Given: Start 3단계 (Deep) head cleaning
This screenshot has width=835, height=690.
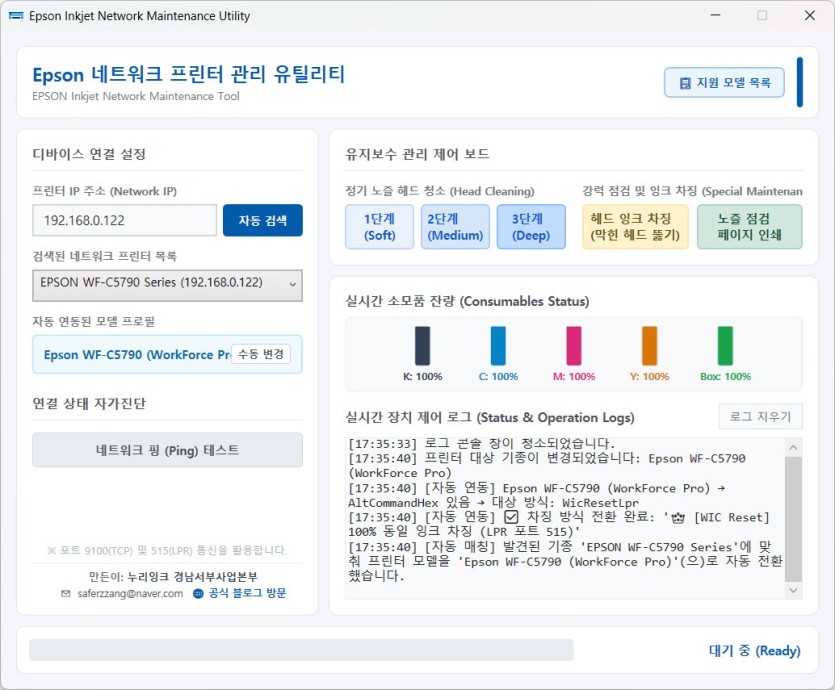Looking at the screenshot, I should [x=531, y=227].
